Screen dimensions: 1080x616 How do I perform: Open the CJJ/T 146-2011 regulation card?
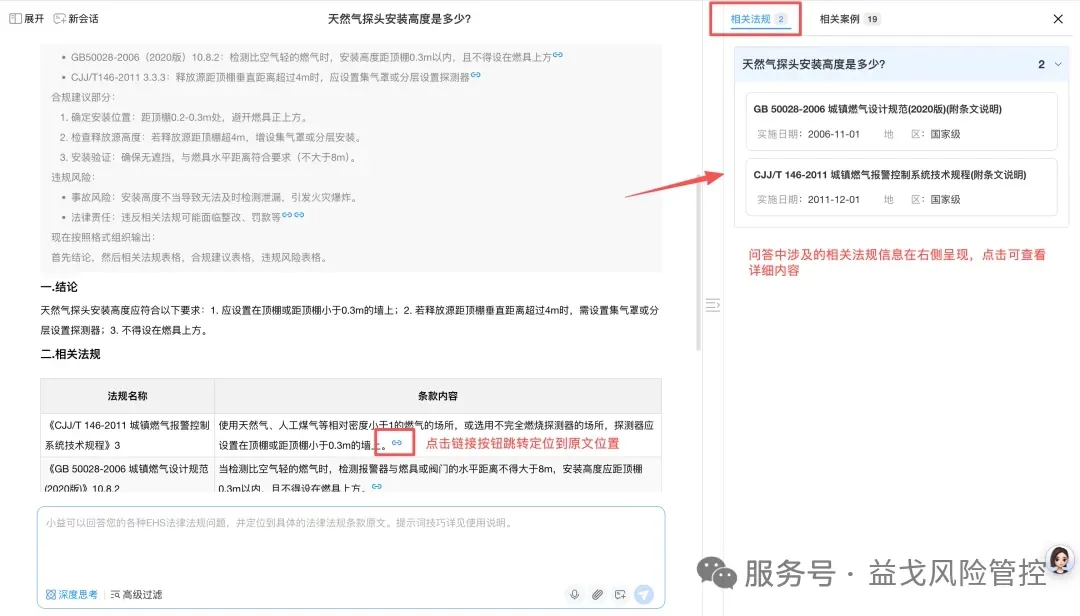901,187
